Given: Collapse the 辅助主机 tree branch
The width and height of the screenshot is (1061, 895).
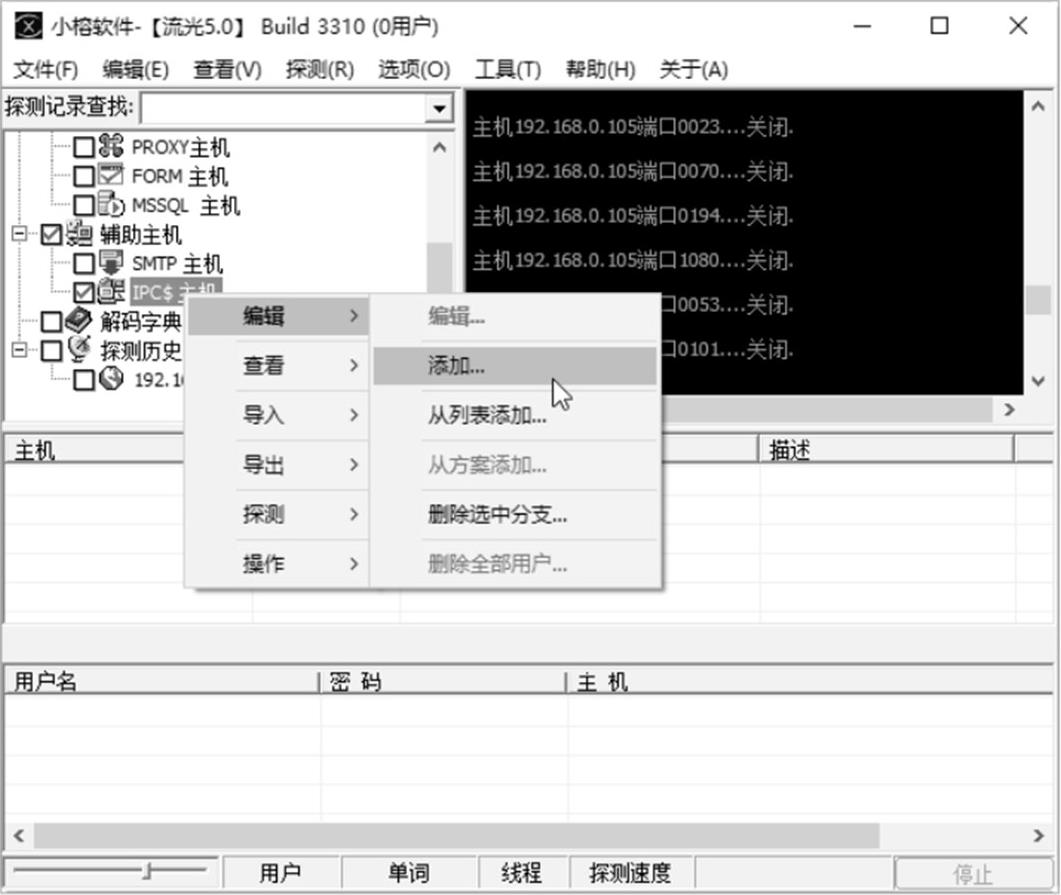Looking at the screenshot, I should 20,234.
